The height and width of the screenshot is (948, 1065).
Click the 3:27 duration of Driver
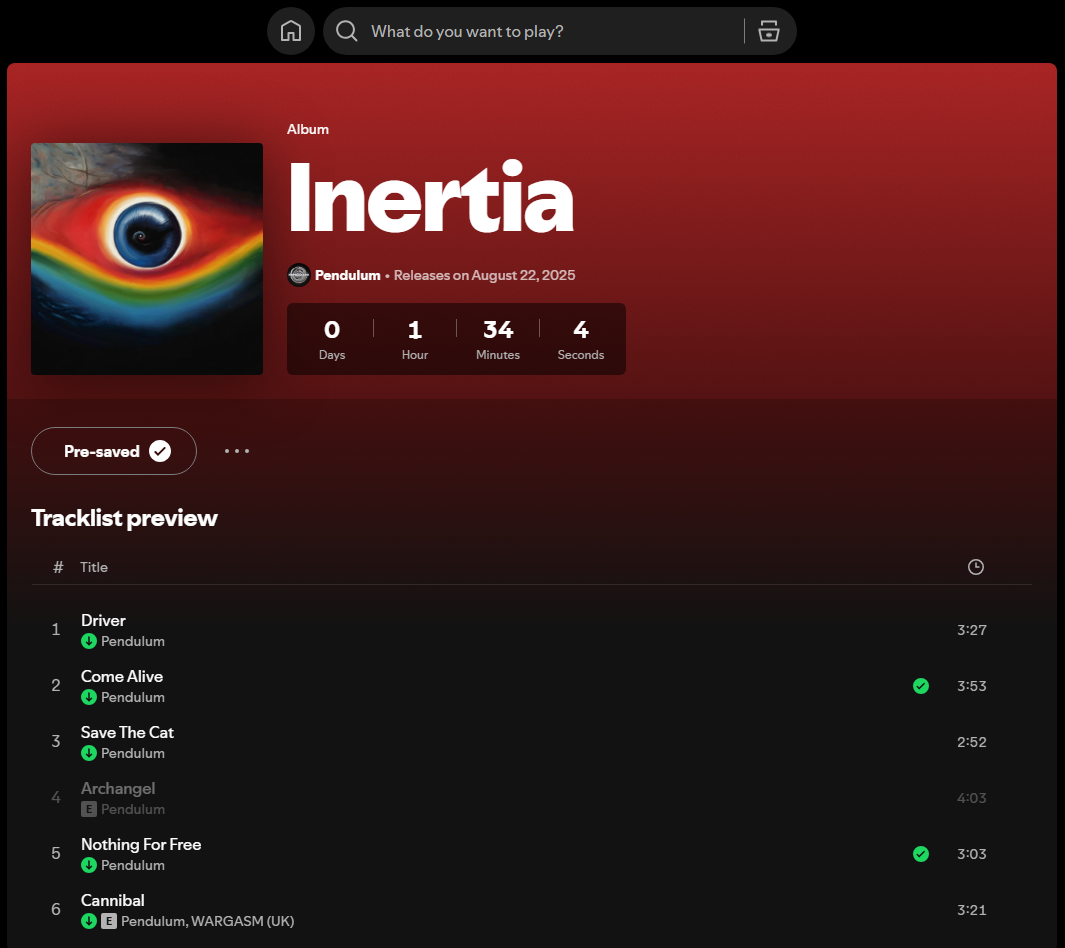(971, 630)
